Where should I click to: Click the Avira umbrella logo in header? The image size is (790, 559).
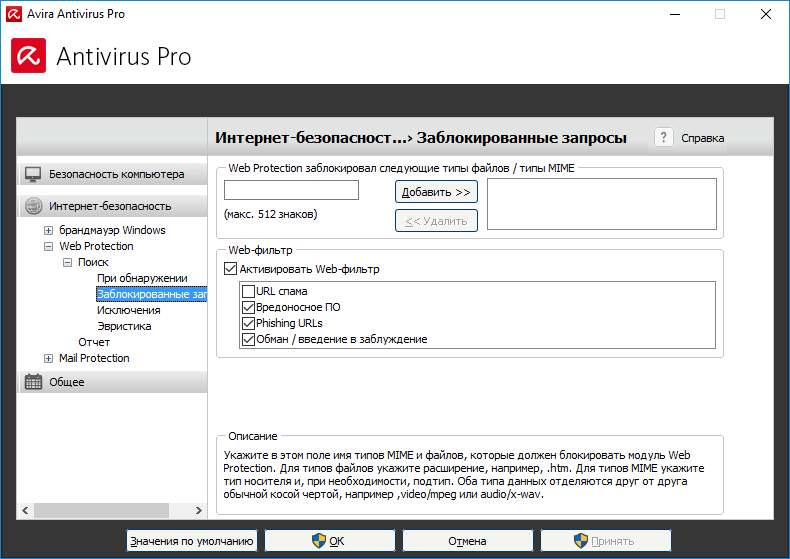pyautogui.click(x=28, y=55)
